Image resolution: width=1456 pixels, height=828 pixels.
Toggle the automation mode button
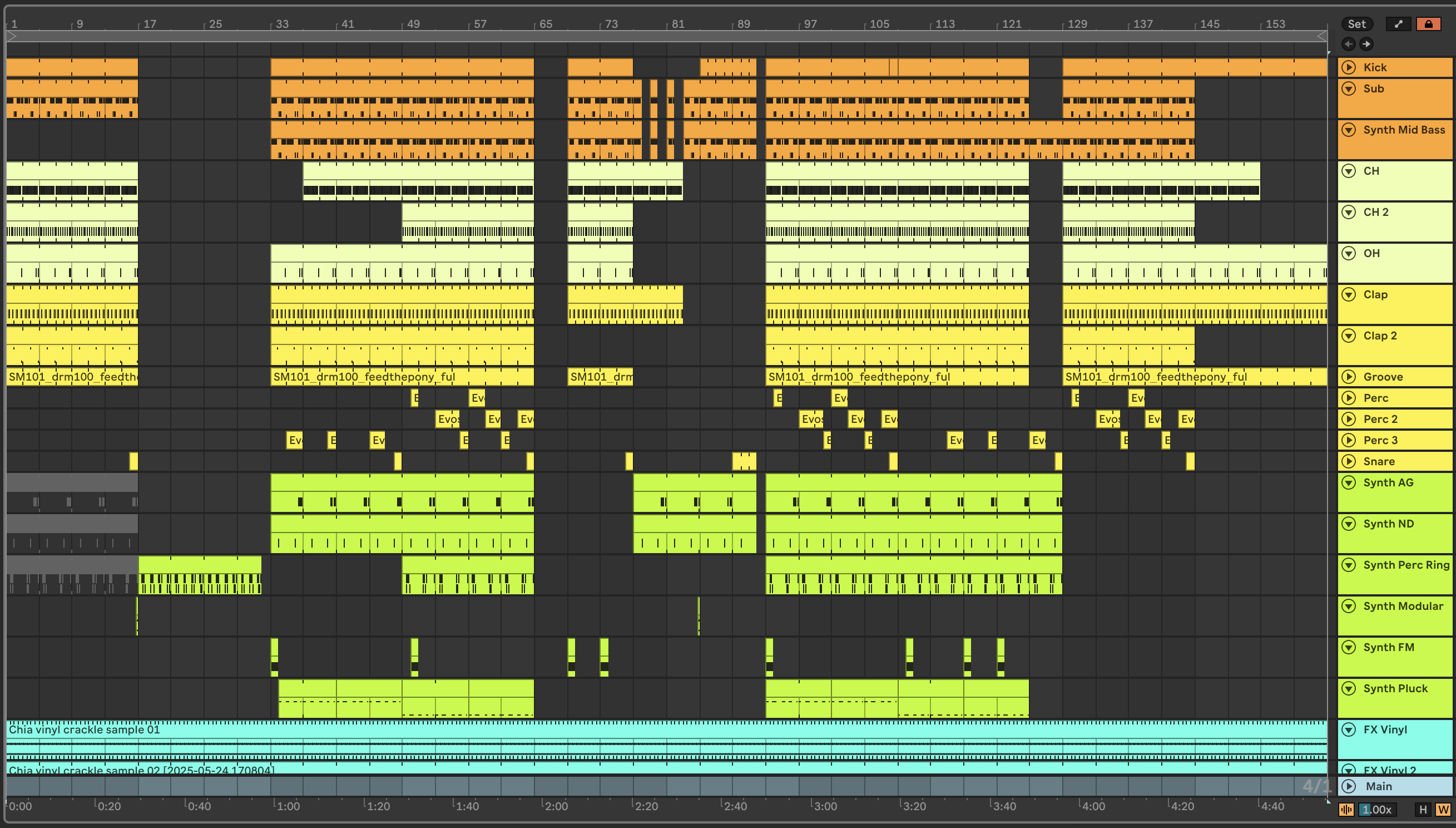1398,24
